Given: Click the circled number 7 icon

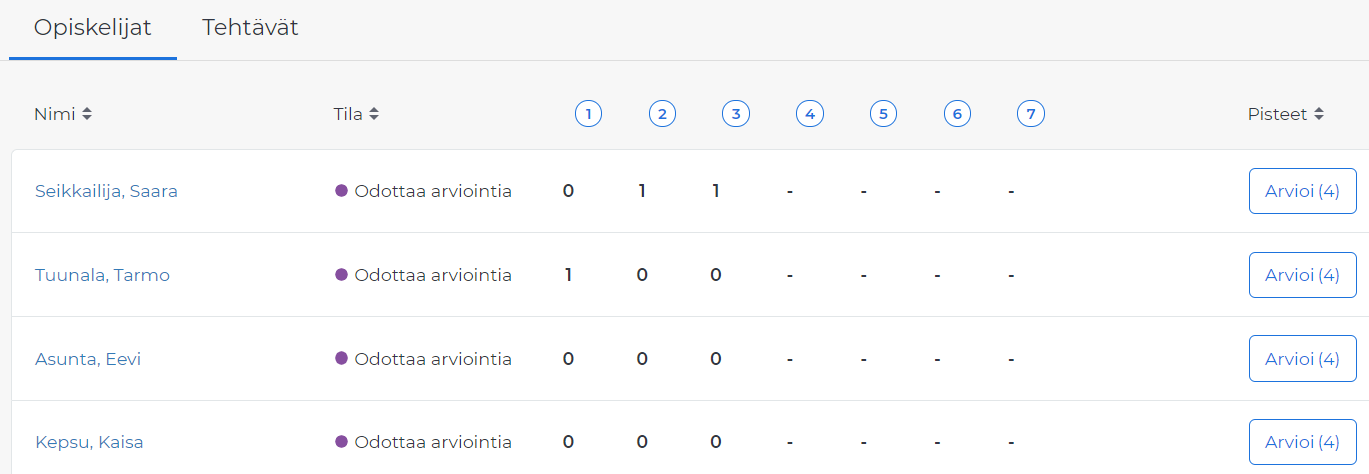Looking at the screenshot, I should click(1031, 114).
